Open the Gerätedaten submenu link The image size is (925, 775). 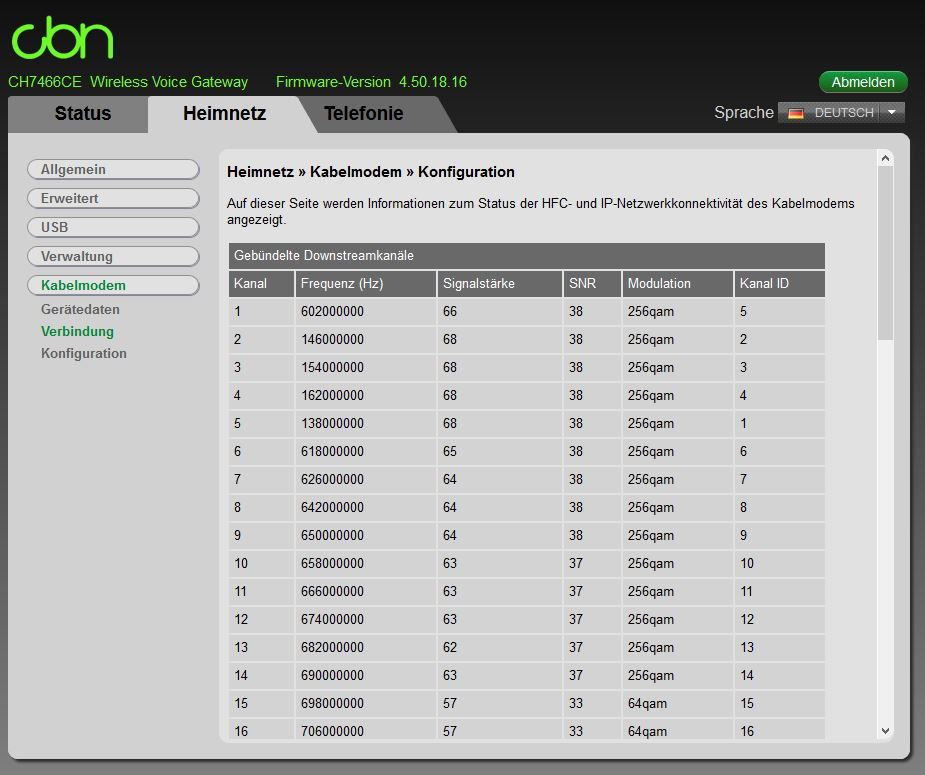pos(80,309)
